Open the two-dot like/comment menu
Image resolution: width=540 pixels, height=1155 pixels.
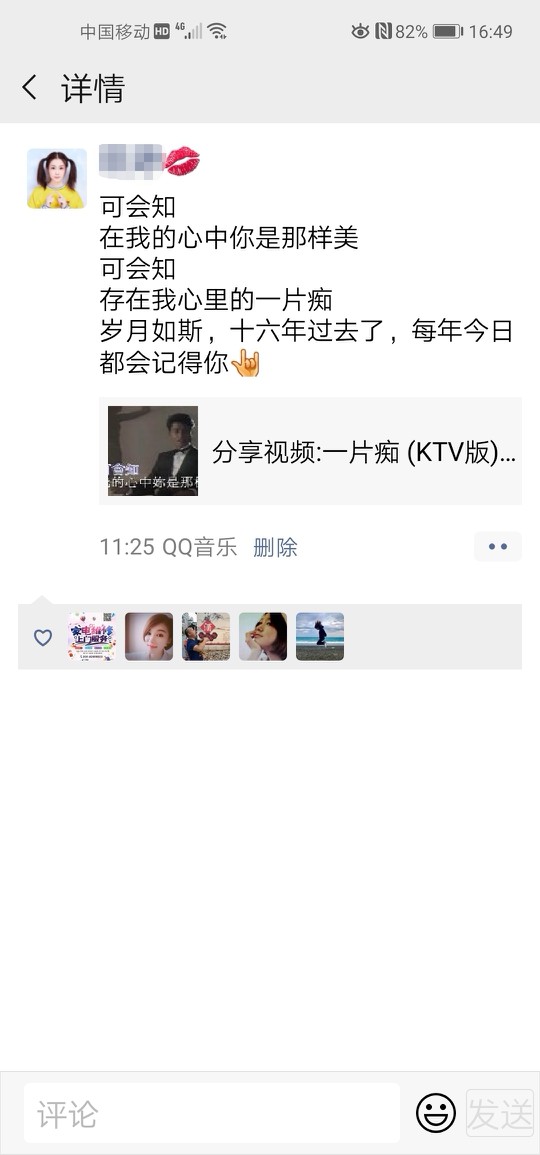pos(498,547)
